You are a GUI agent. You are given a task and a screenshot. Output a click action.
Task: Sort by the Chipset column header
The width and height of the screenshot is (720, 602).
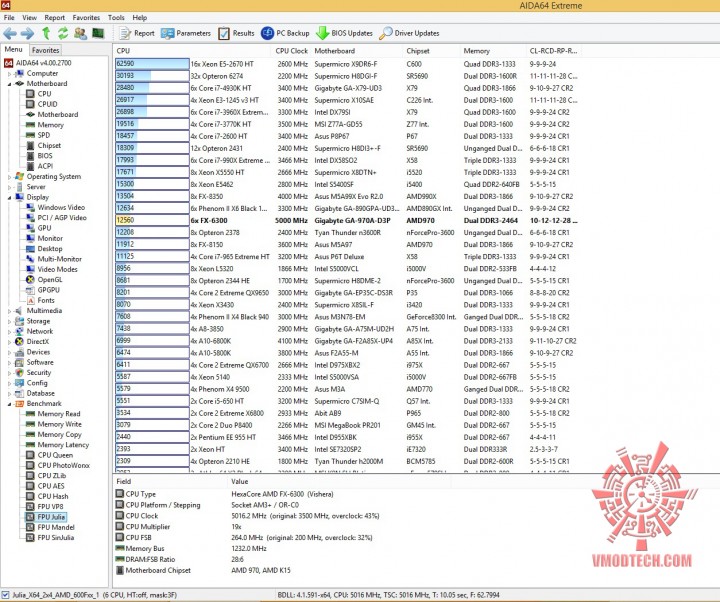[431, 51]
